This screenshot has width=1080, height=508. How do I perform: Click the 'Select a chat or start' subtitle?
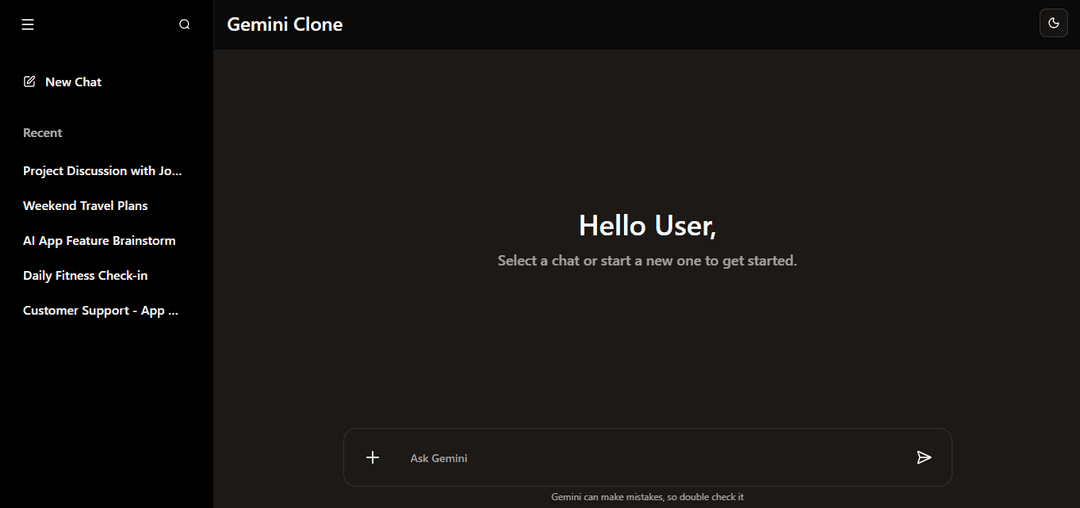[647, 261]
